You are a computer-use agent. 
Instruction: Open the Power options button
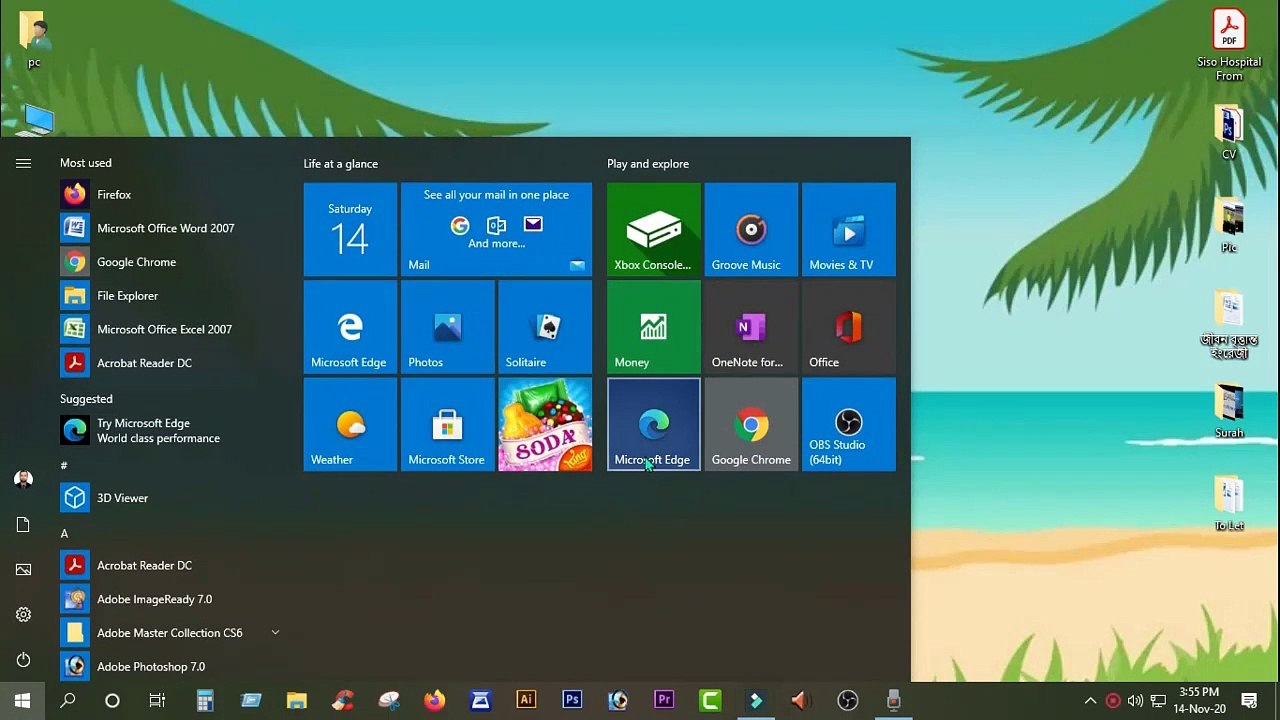point(23,660)
